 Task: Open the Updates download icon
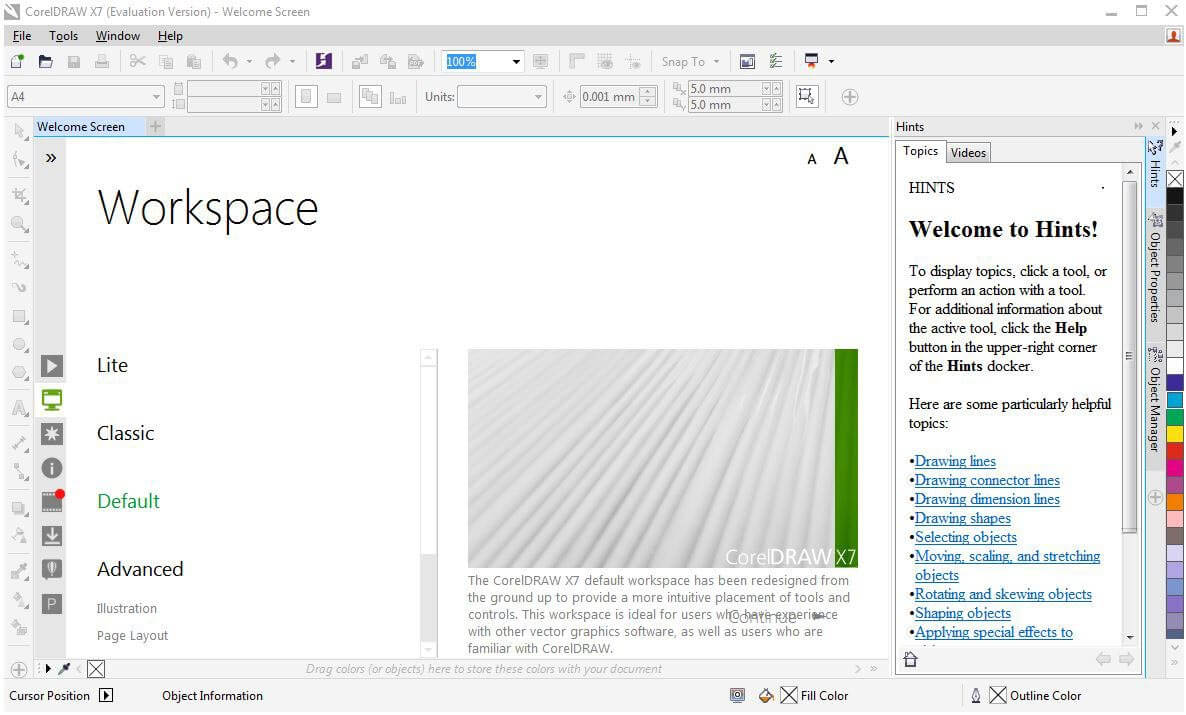tap(52, 535)
